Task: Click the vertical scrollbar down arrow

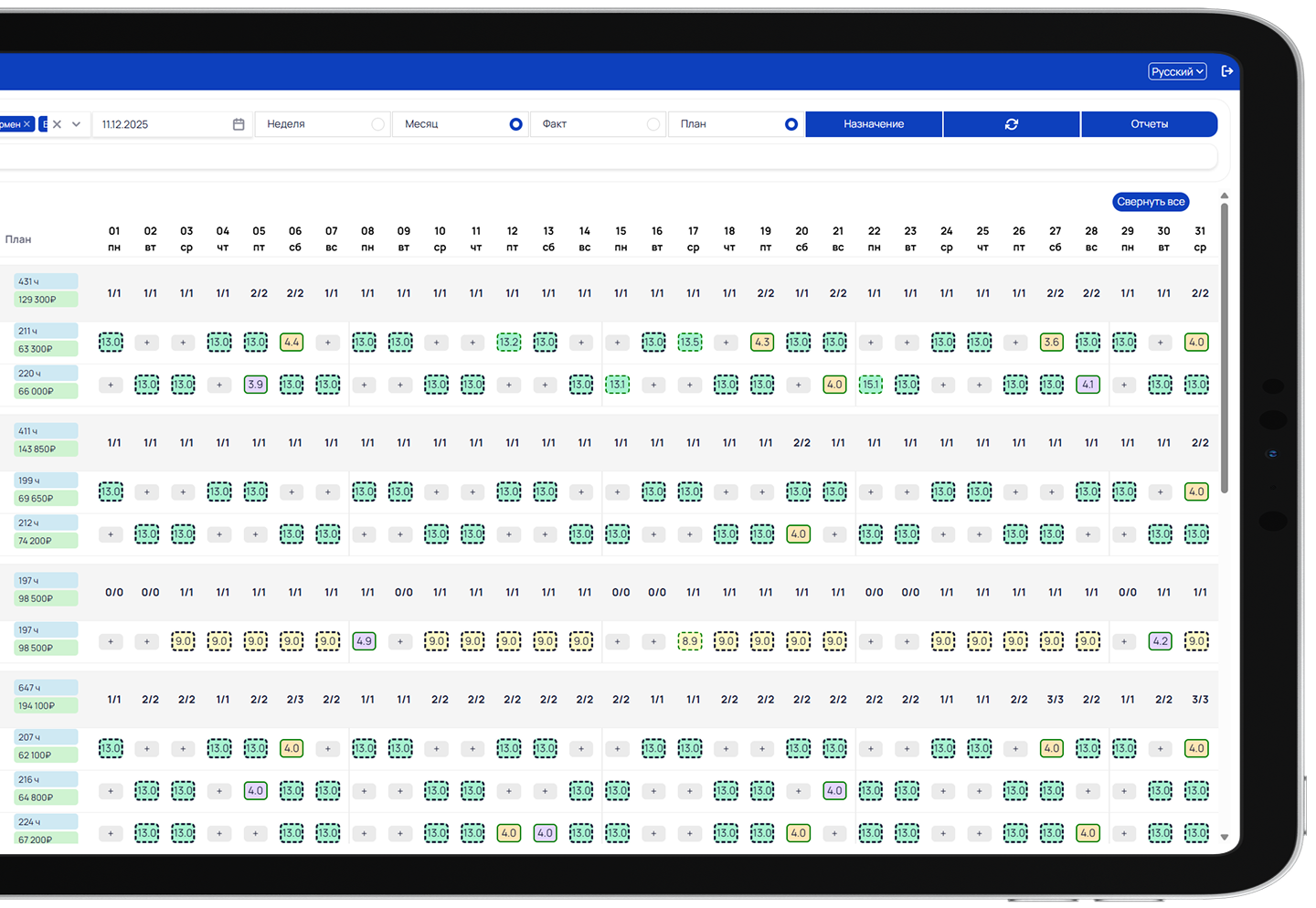Action: pyautogui.click(x=1225, y=837)
